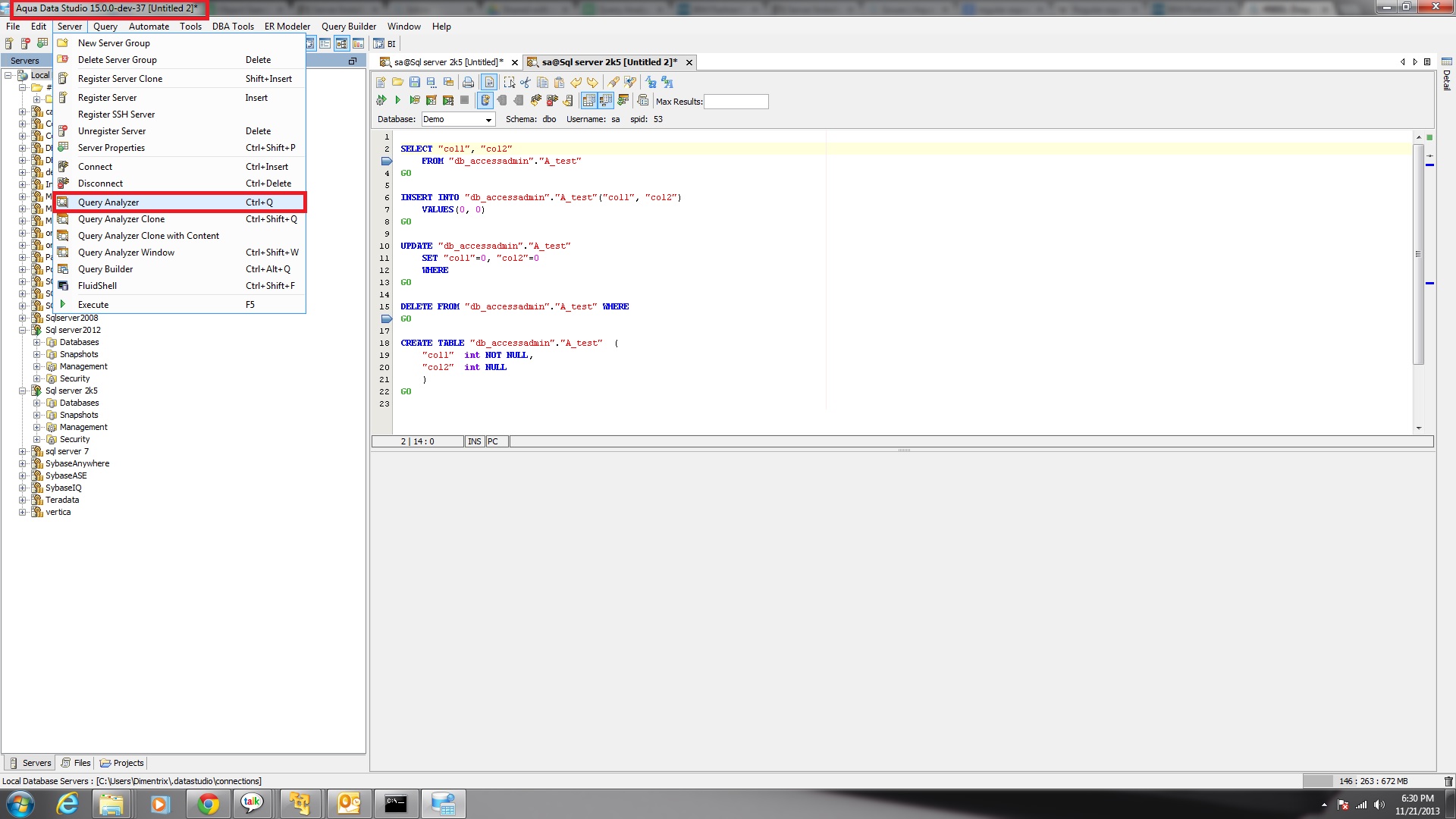This screenshot has width=1456, height=819.
Task: Select Query Analyzer Clone menu entry
Action: click(x=121, y=219)
